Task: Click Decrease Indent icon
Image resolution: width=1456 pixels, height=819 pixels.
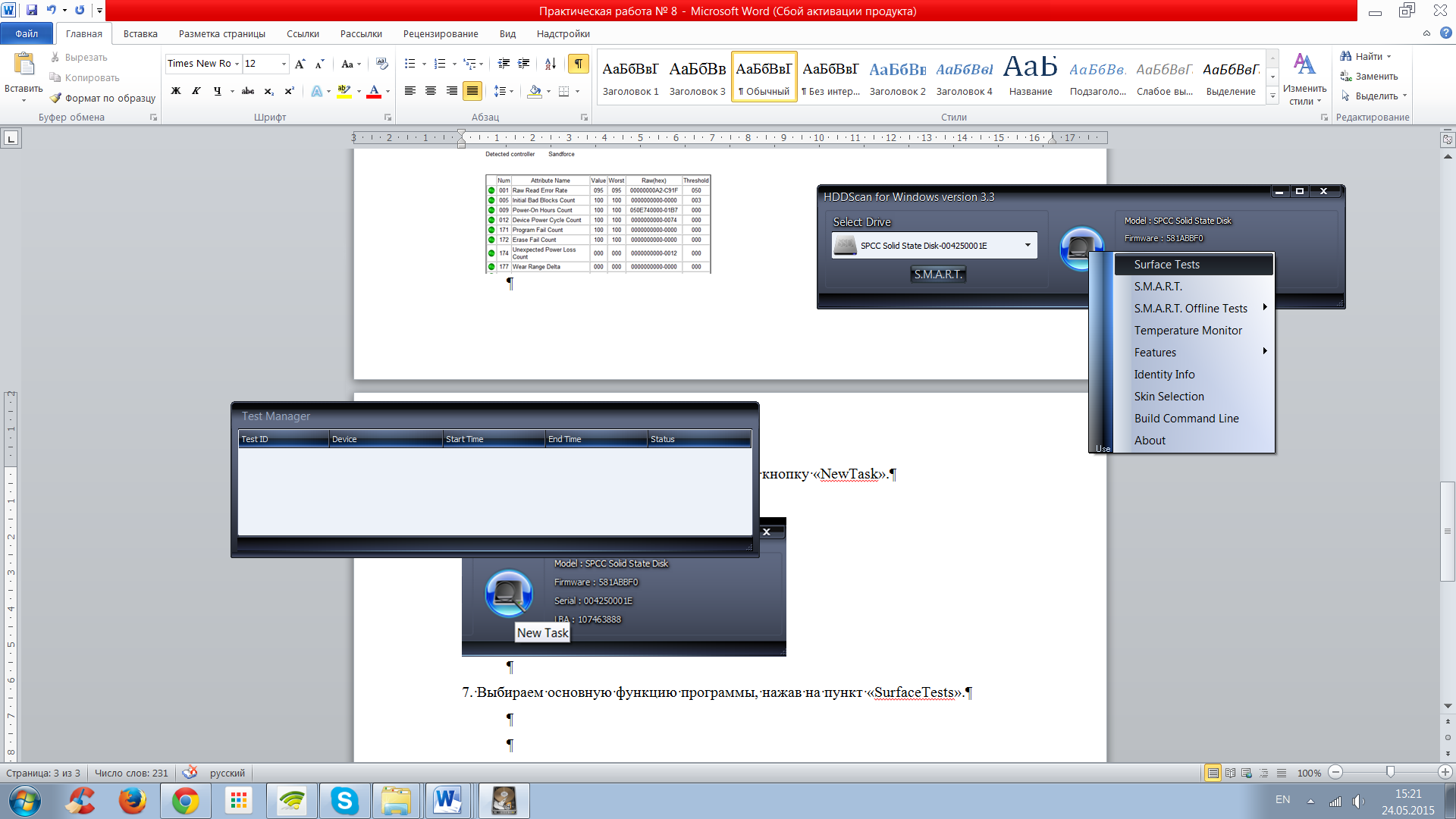Action: (x=504, y=64)
